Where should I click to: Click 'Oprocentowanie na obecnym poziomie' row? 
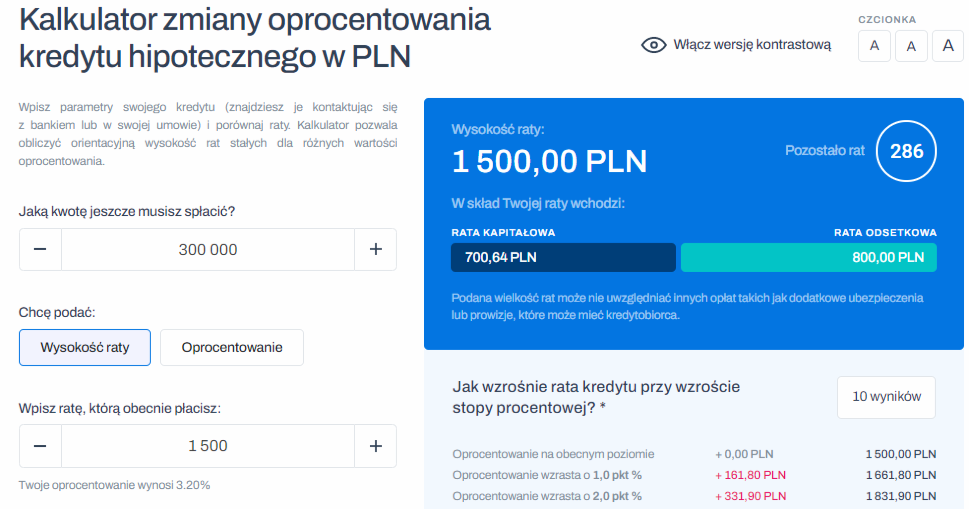point(694,454)
